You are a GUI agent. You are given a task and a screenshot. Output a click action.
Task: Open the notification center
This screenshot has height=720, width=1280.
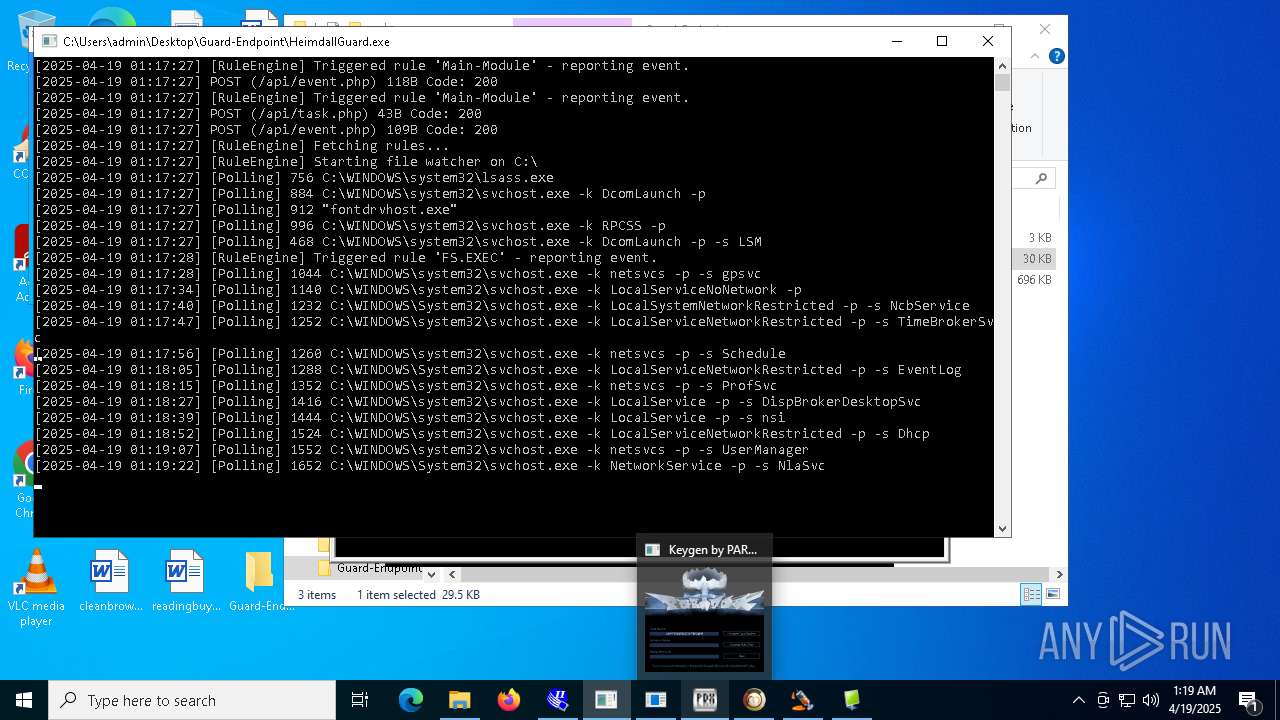click(x=1248, y=700)
